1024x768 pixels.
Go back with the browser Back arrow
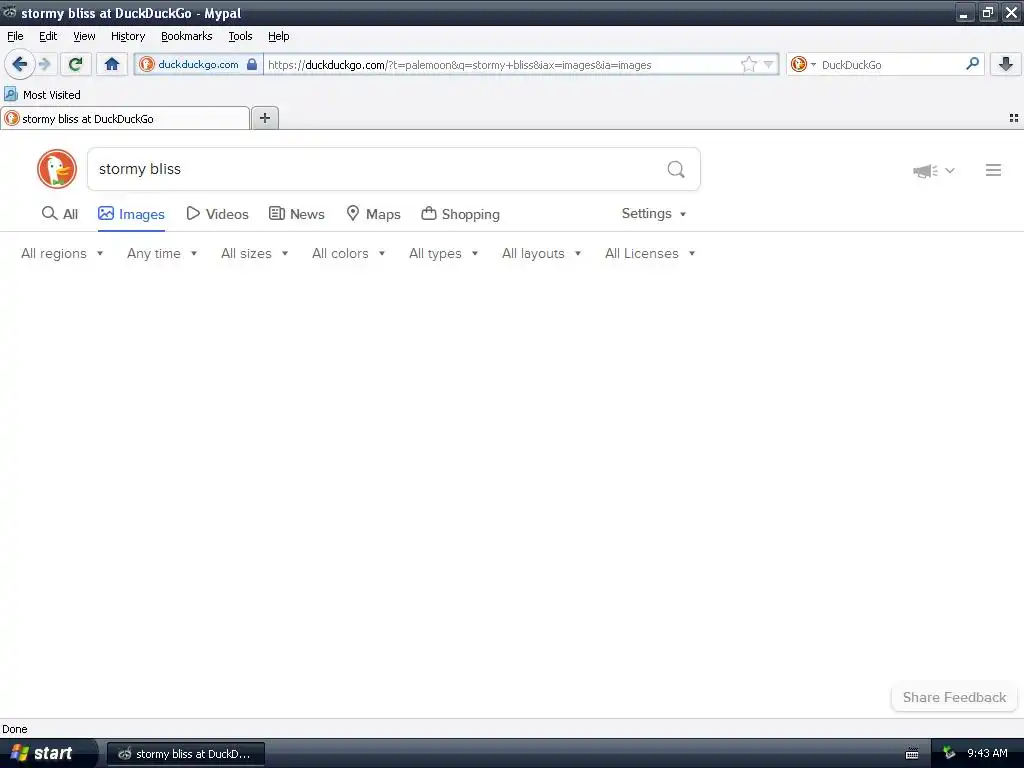pos(20,64)
